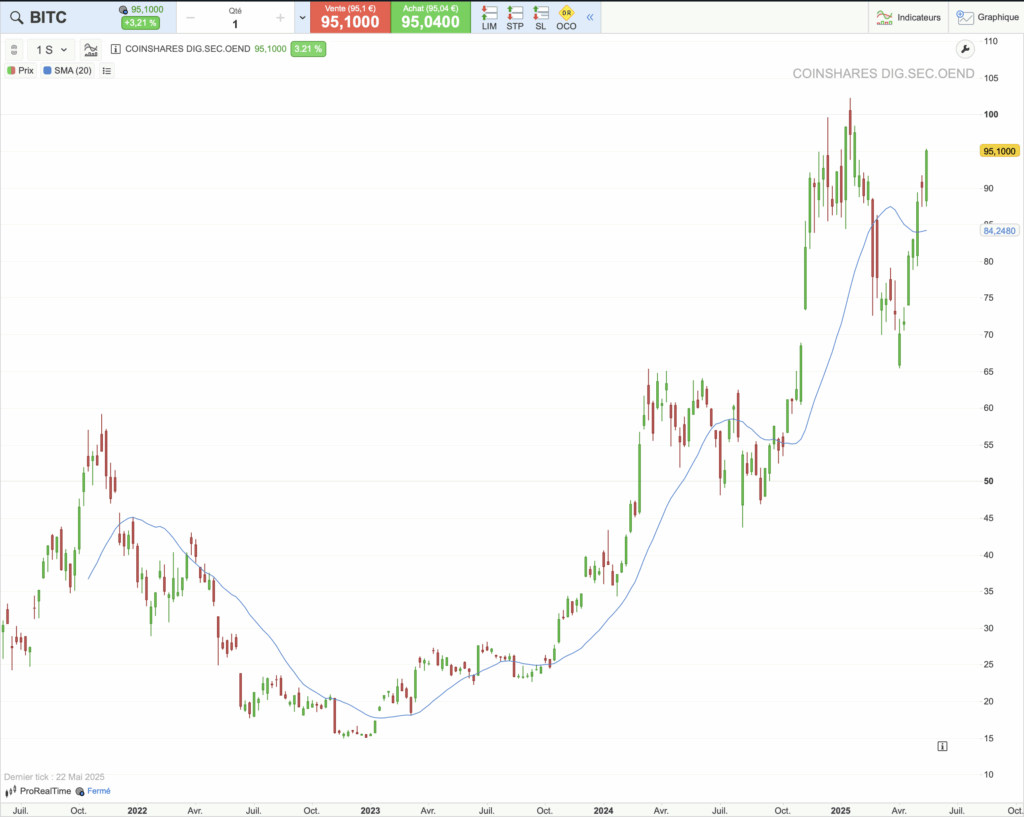Screen dimensions: 1024x817
Task: Click the 2022 label on the time axis
Action: (137, 810)
